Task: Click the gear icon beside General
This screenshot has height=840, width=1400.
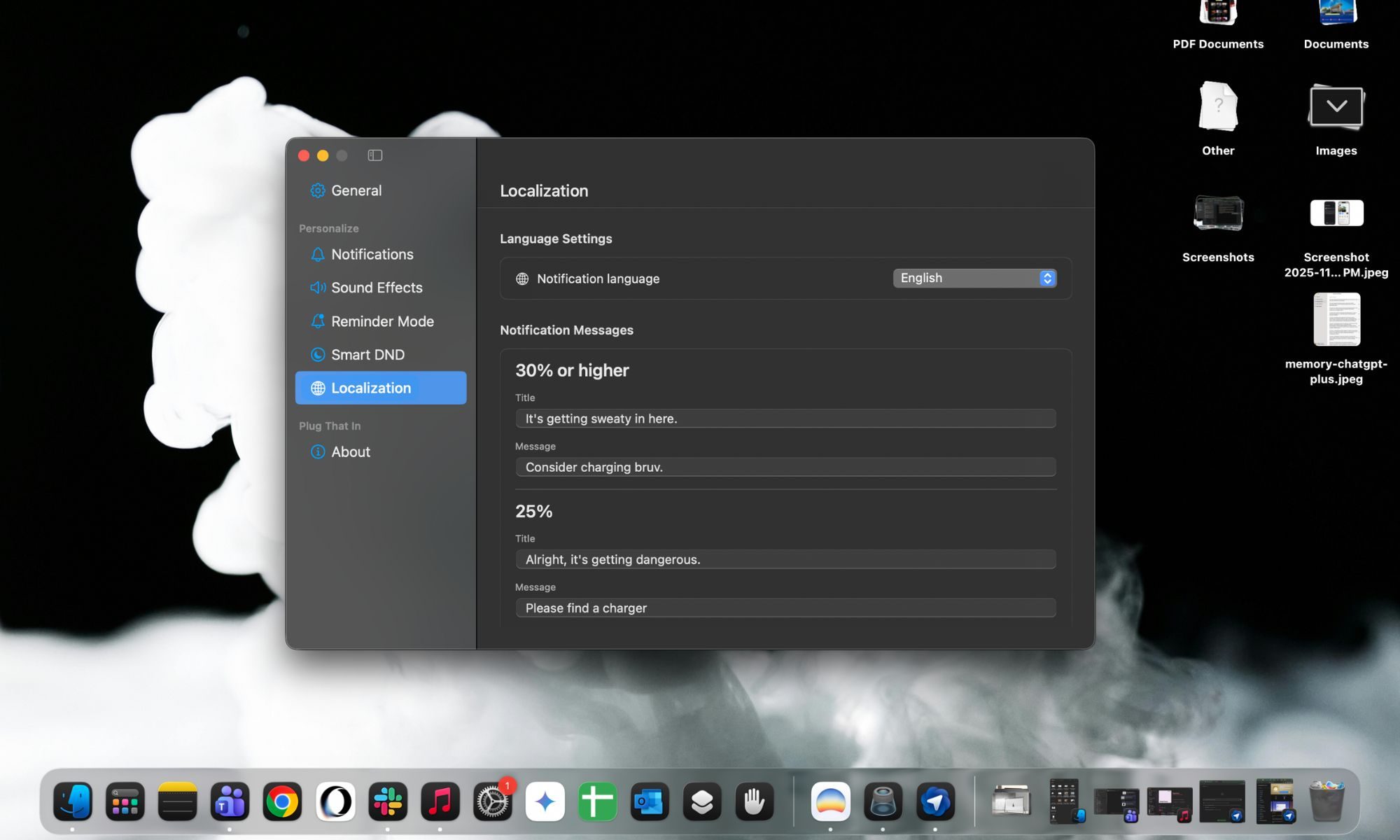Action: pos(318,190)
